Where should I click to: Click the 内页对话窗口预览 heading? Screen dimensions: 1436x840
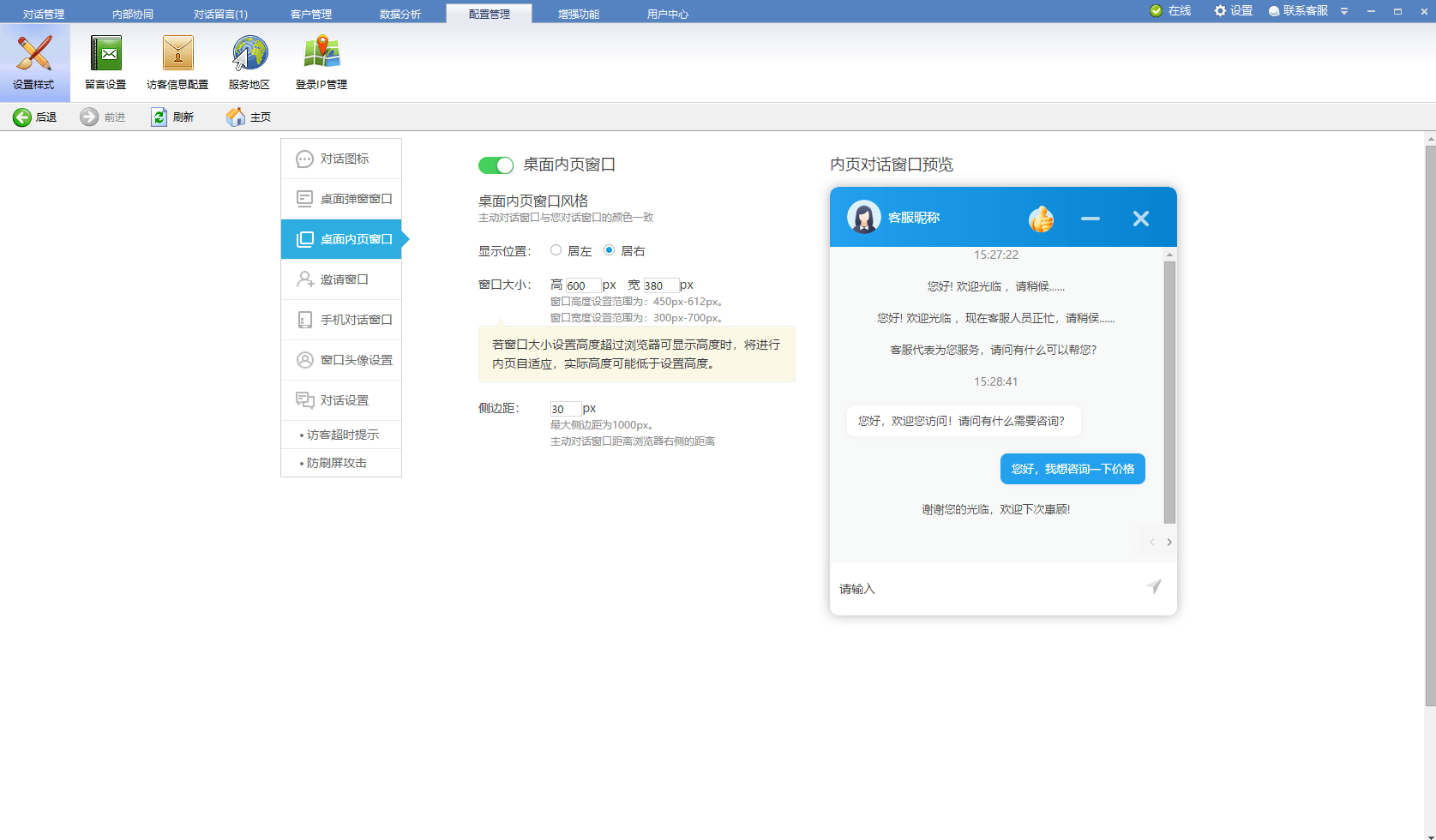(x=892, y=165)
